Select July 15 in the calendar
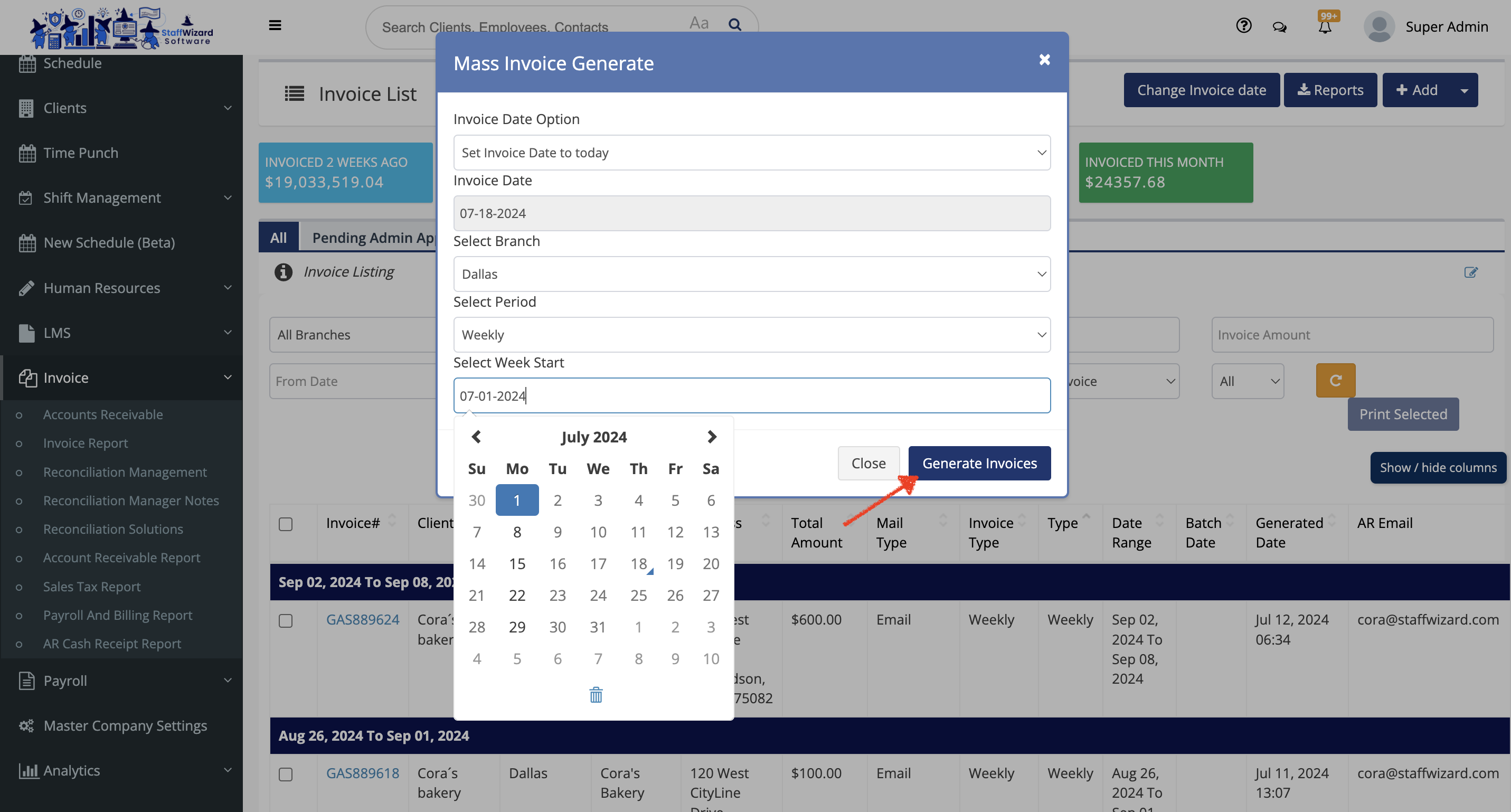Viewport: 1511px width, 812px height. click(517, 564)
